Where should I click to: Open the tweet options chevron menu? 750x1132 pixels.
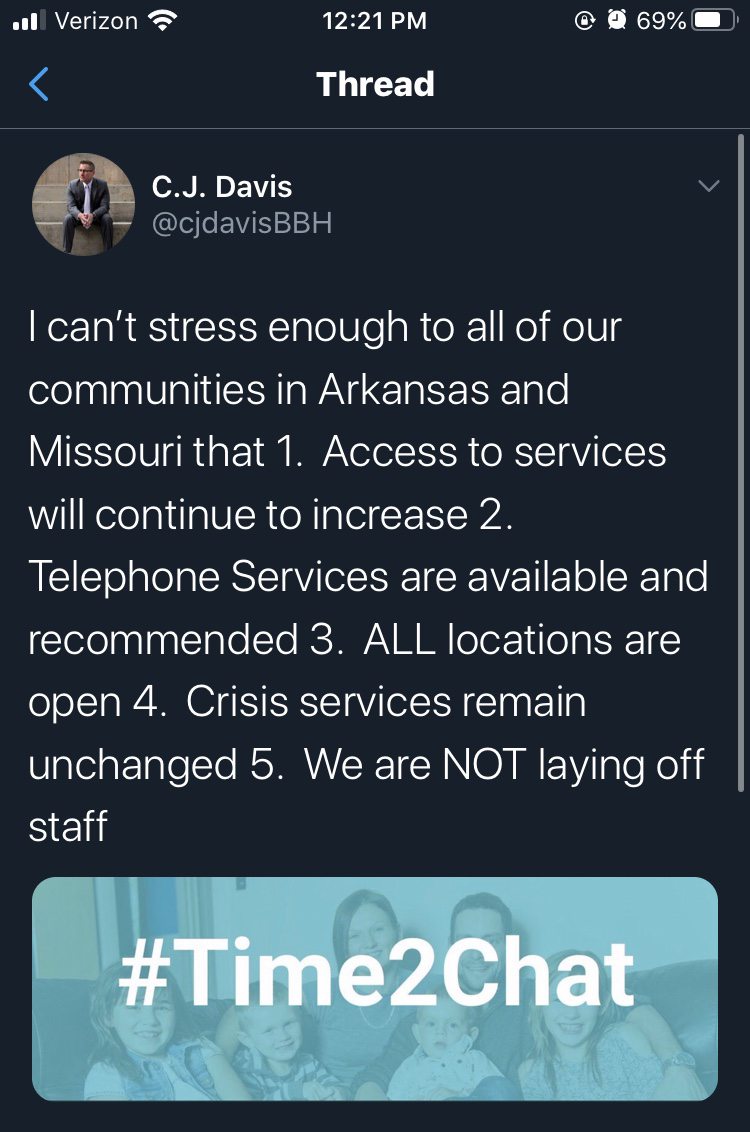point(709,186)
